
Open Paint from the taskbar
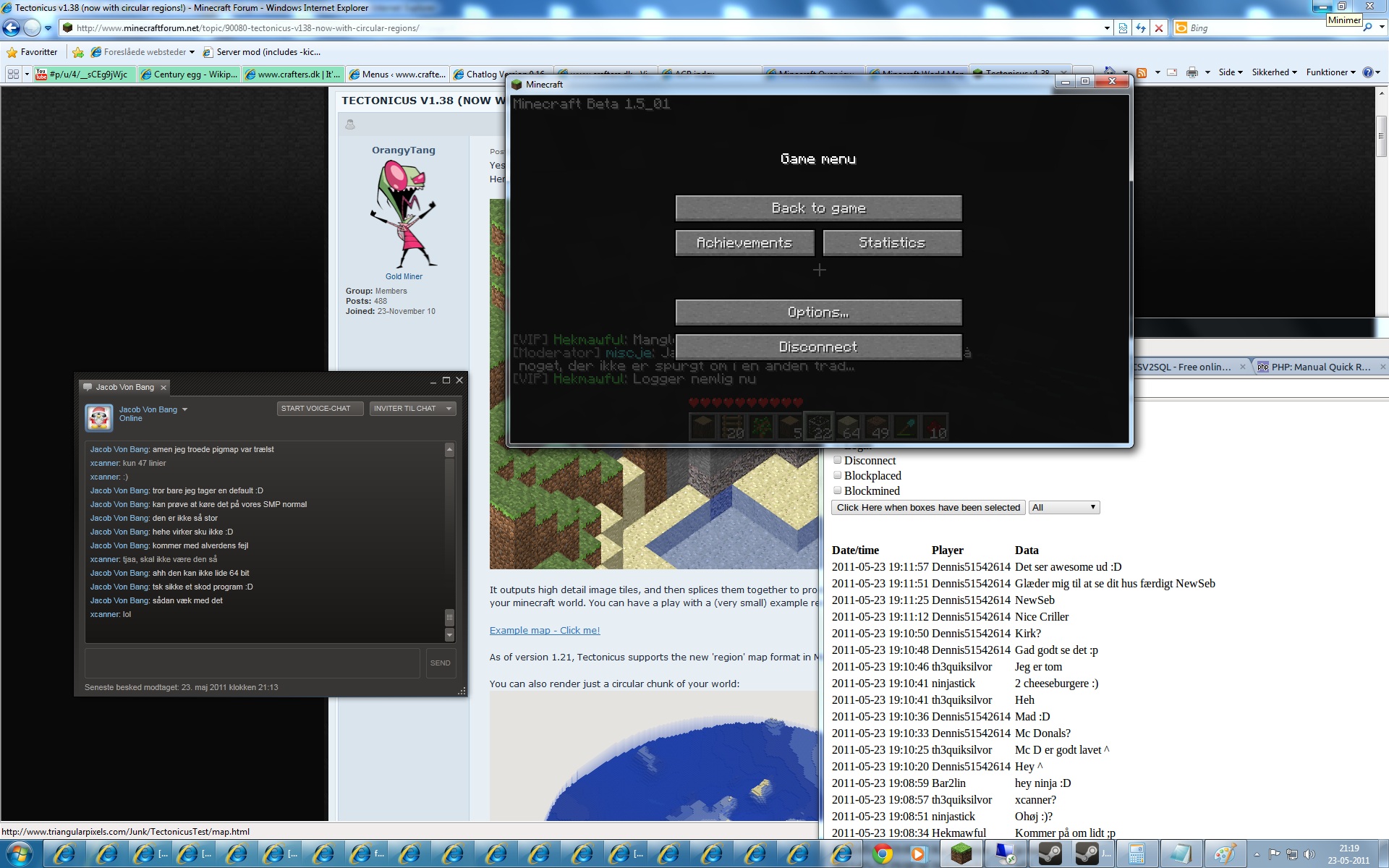(1224, 854)
